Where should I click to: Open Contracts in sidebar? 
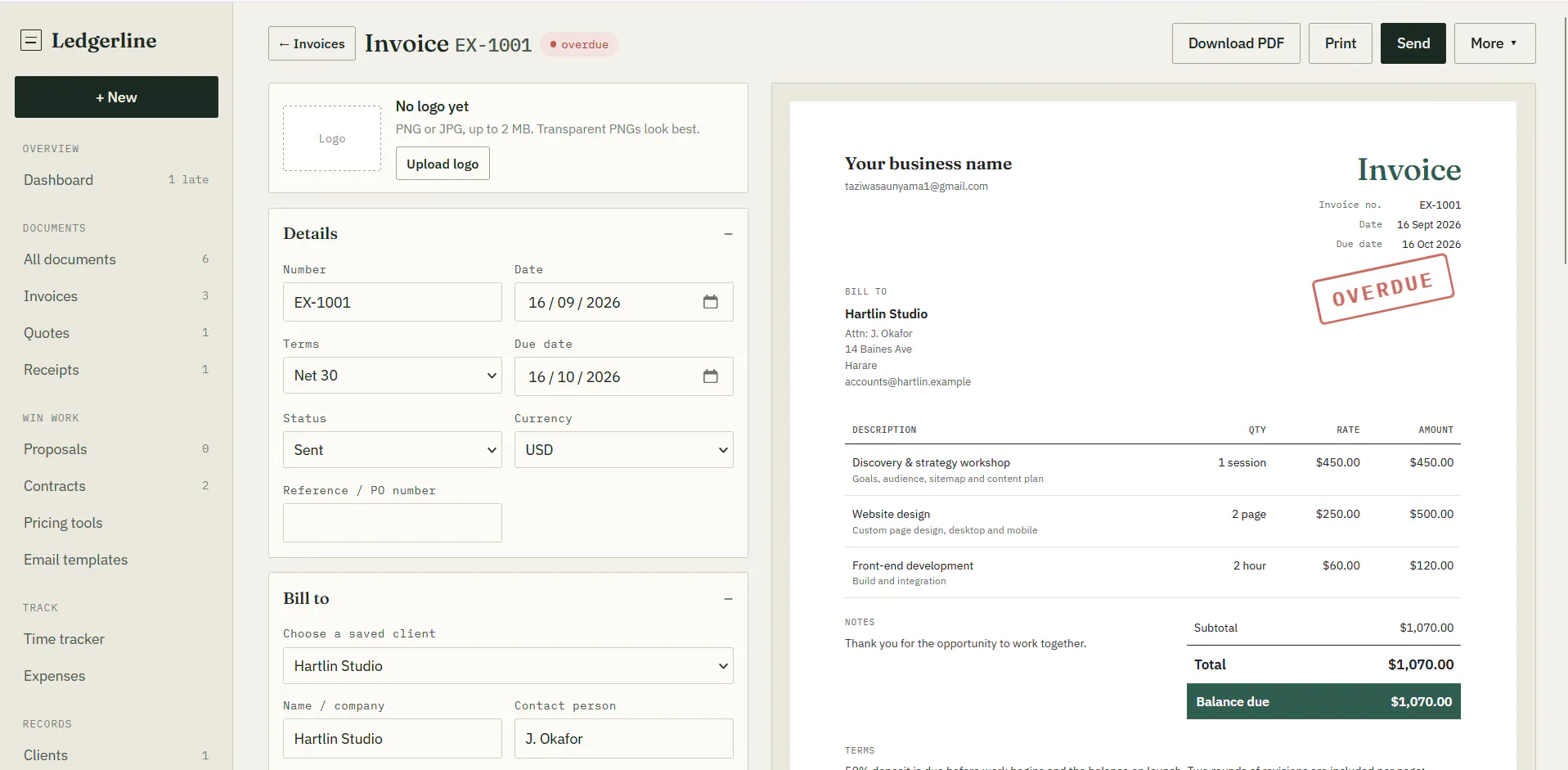point(116,486)
